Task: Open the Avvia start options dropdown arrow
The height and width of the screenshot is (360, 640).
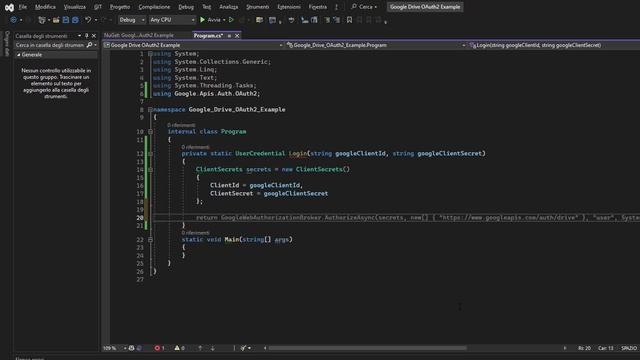Action: [x=224, y=20]
